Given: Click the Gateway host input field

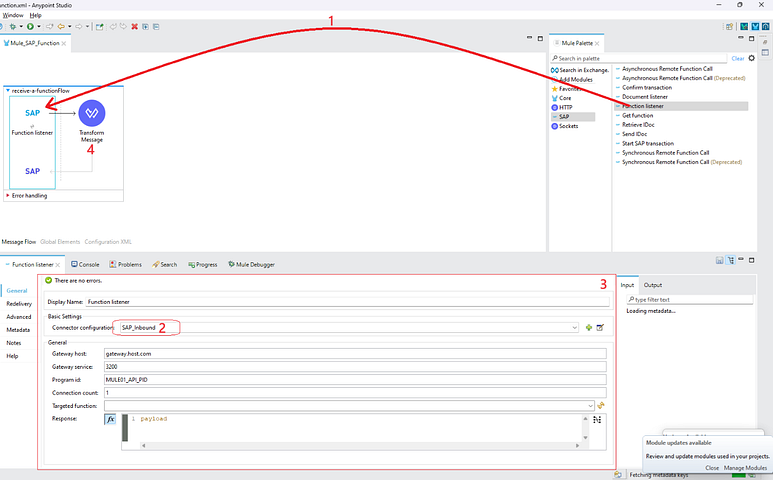Looking at the screenshot, I should pyautogui.click(x=355, y=354).
